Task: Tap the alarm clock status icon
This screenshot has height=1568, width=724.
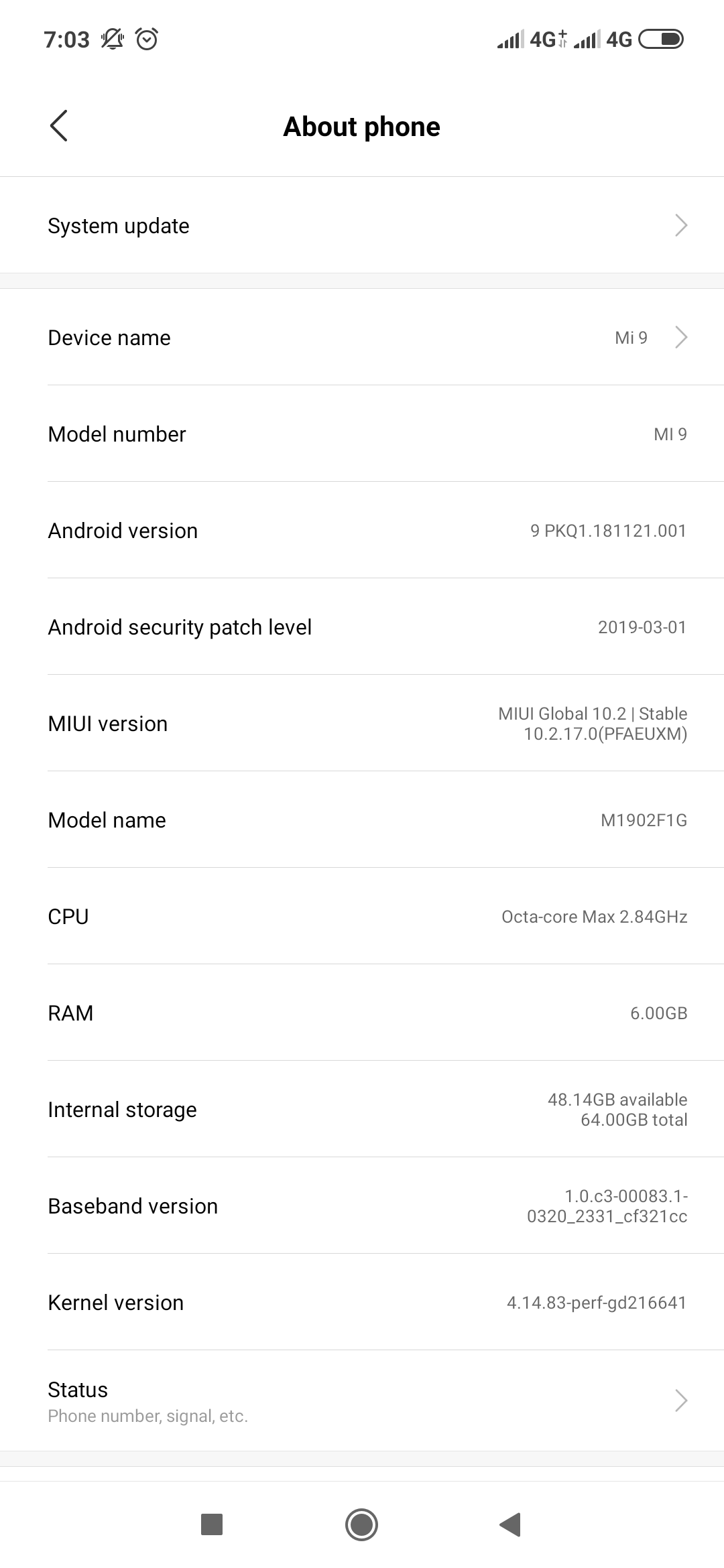Action: pos(147,40)
